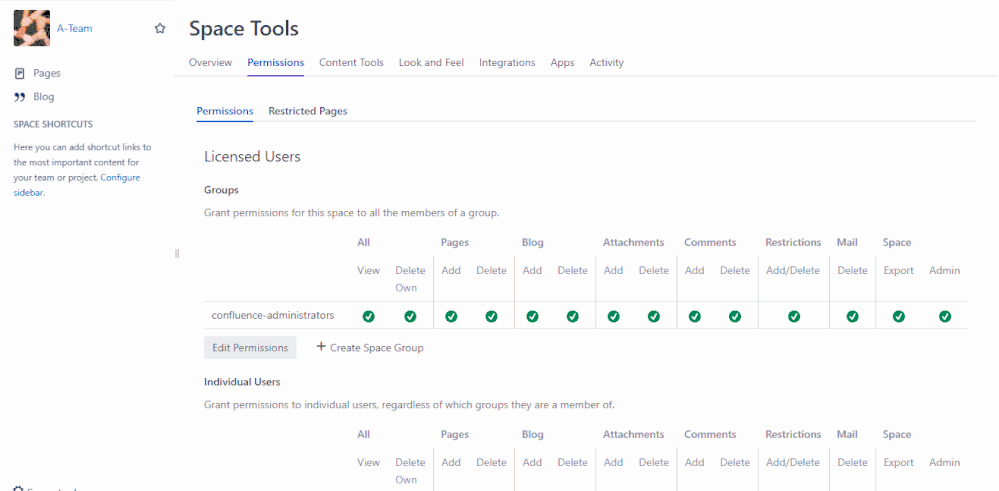999x491 pixels.
Task: Follow the Configure sidebar link
Action: (120, 178)
